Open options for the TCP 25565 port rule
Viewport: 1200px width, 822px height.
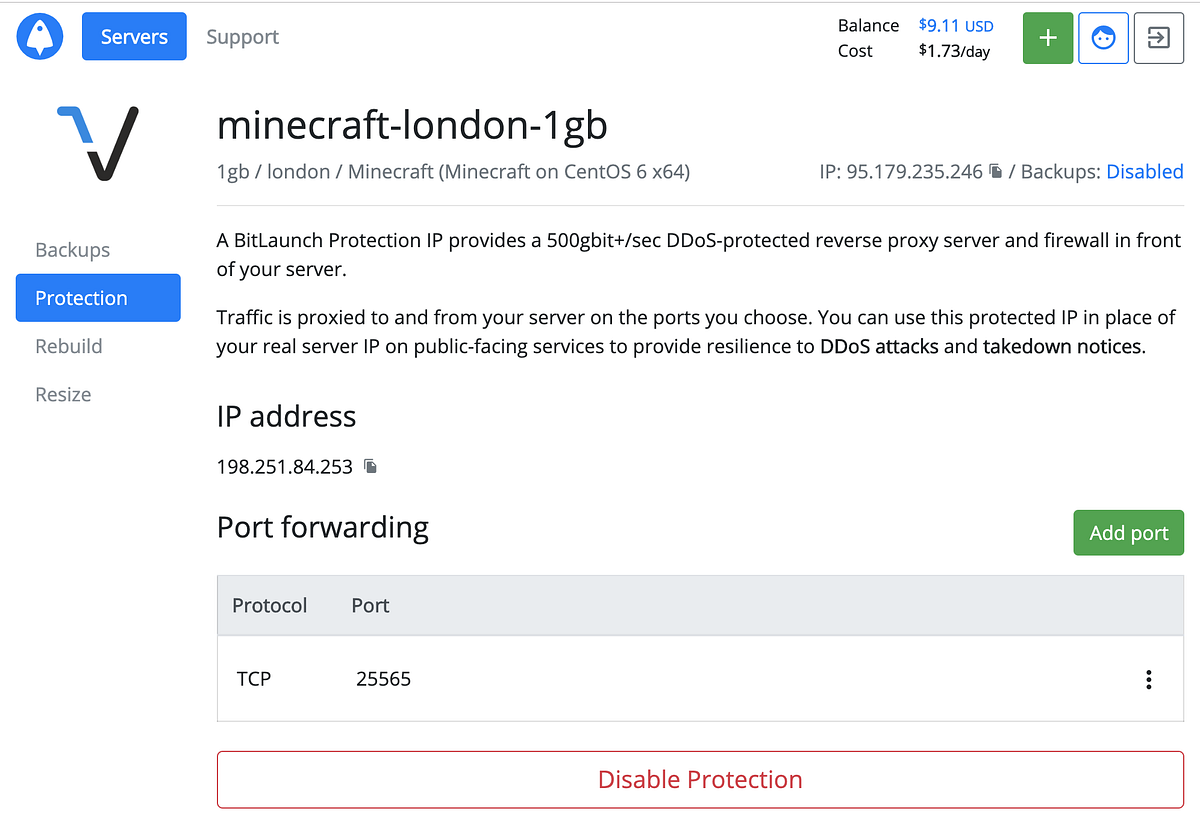click(1148, 679)
